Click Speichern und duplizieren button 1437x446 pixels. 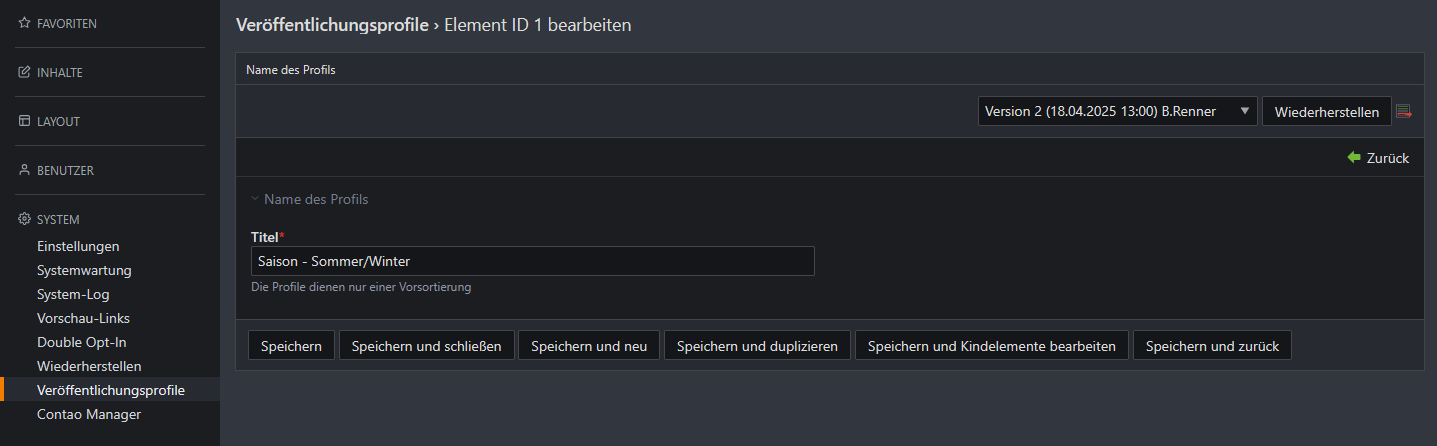757,346
